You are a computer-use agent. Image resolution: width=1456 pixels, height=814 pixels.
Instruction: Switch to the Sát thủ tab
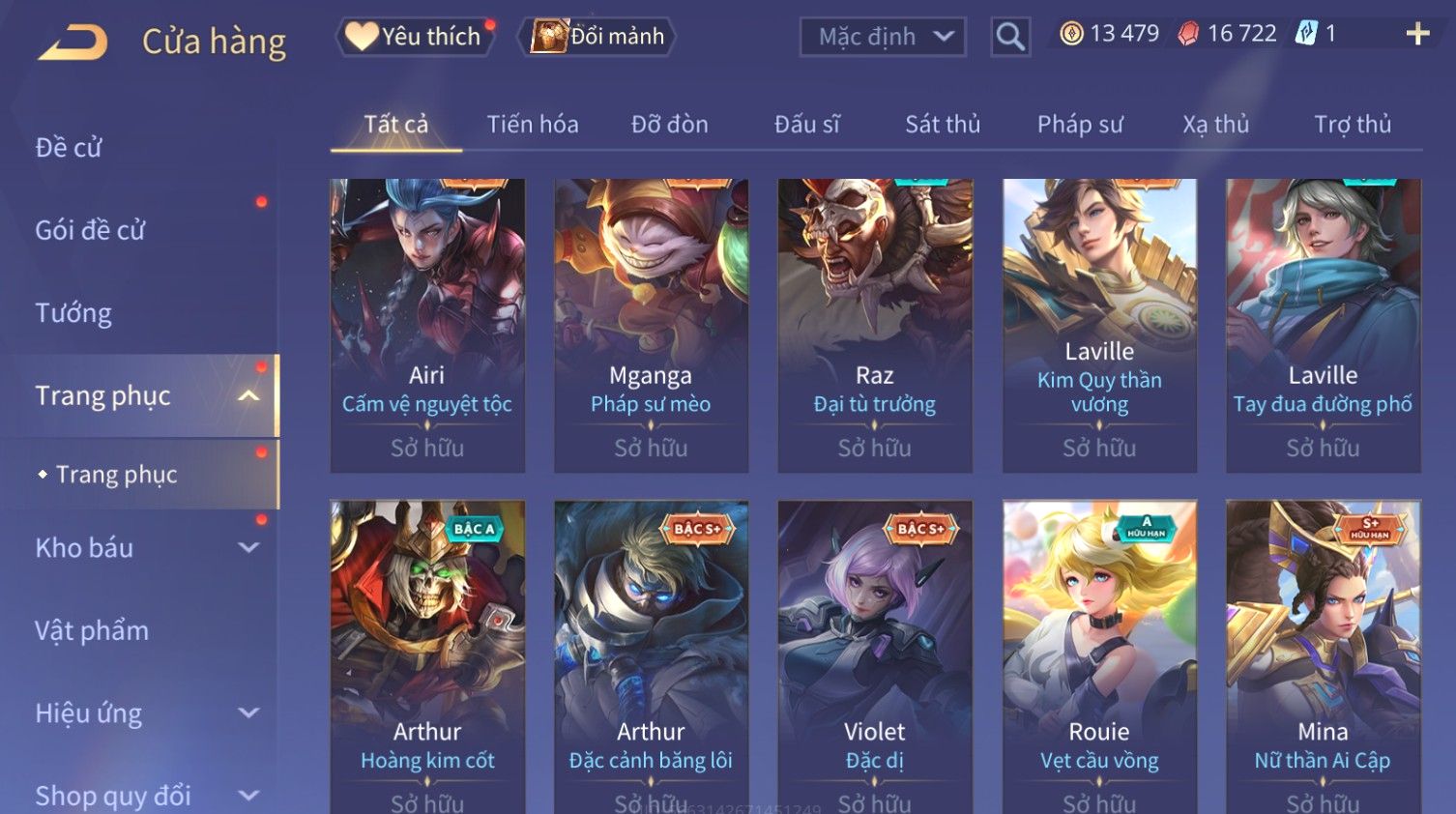(943, 124)
